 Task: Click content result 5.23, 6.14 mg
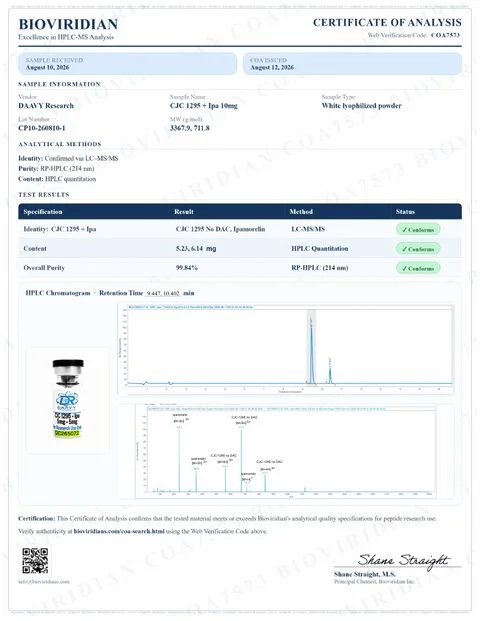click(x=196, y=248)
